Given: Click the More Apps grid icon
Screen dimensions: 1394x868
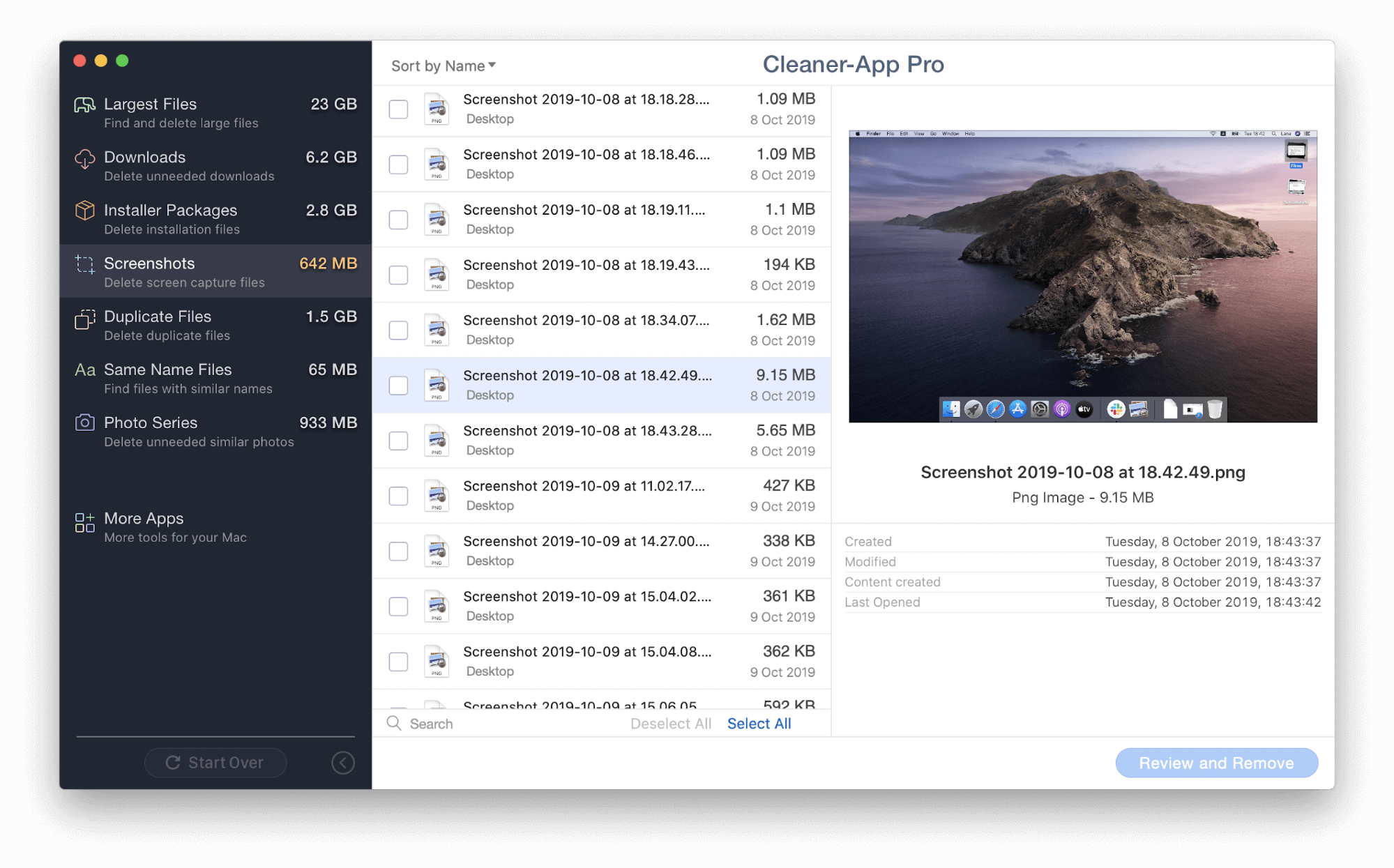Looking at the screenshot, I should (x=84, y=522).
